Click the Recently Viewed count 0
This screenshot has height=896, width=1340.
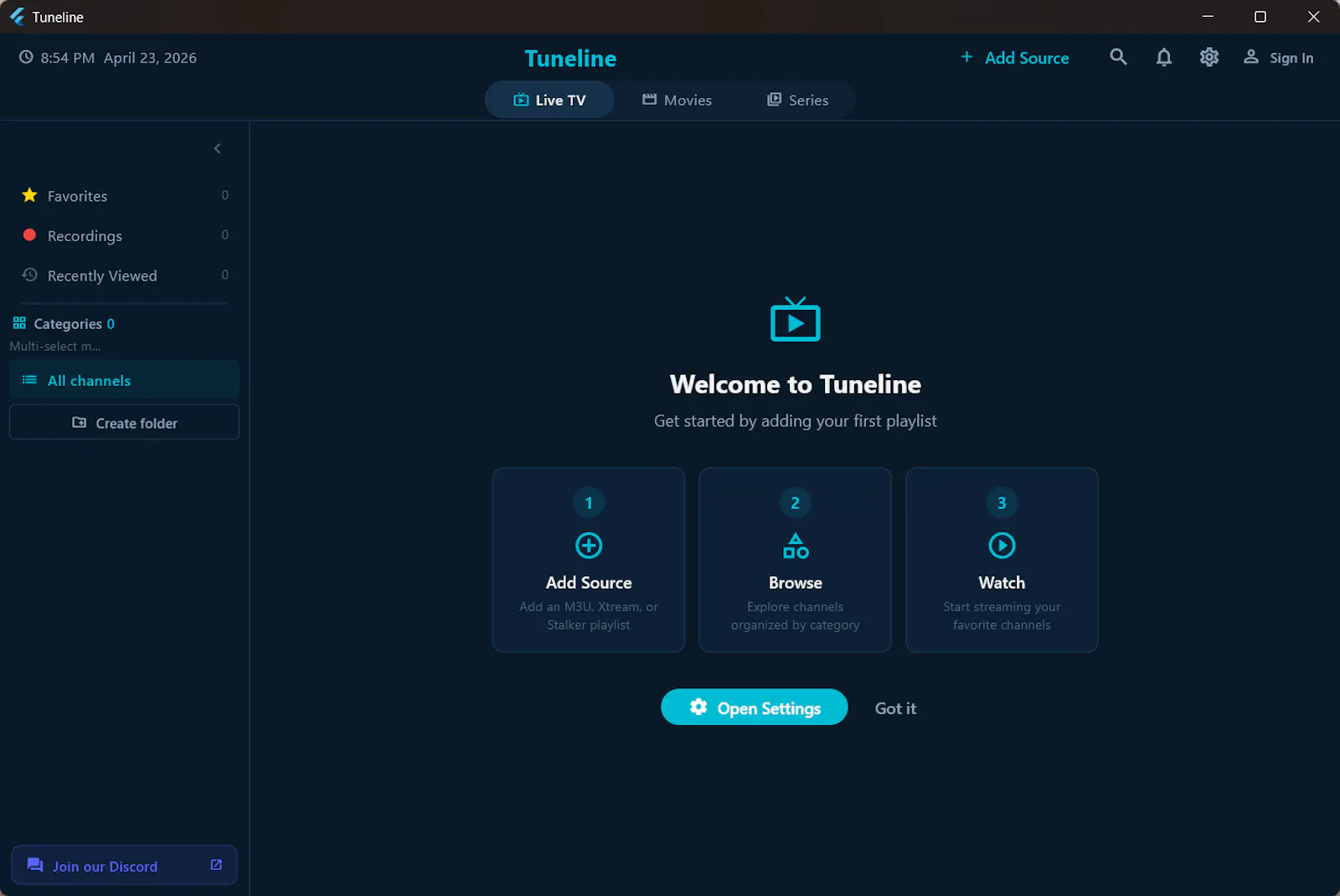click(224, 275)
